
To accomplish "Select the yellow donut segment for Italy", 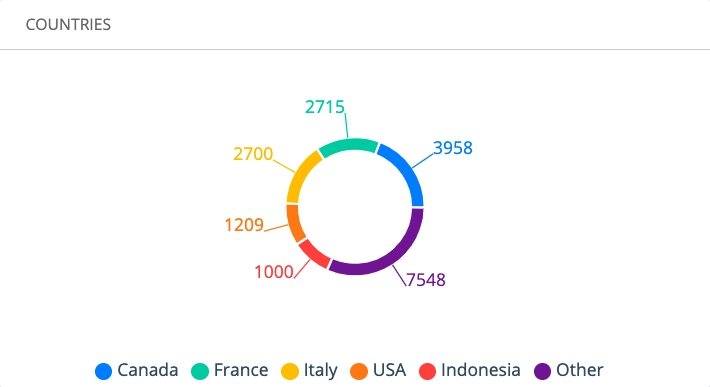I will pos(299,175).
